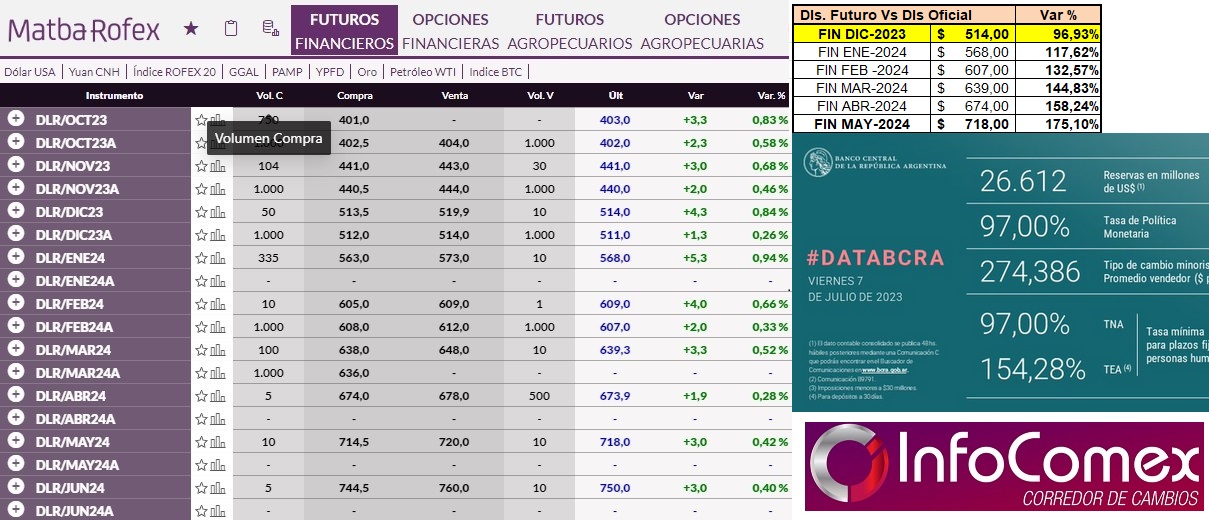Expand the DLR/OCT23 row
Screen dimensions: 1209x520
click(16, 119)
